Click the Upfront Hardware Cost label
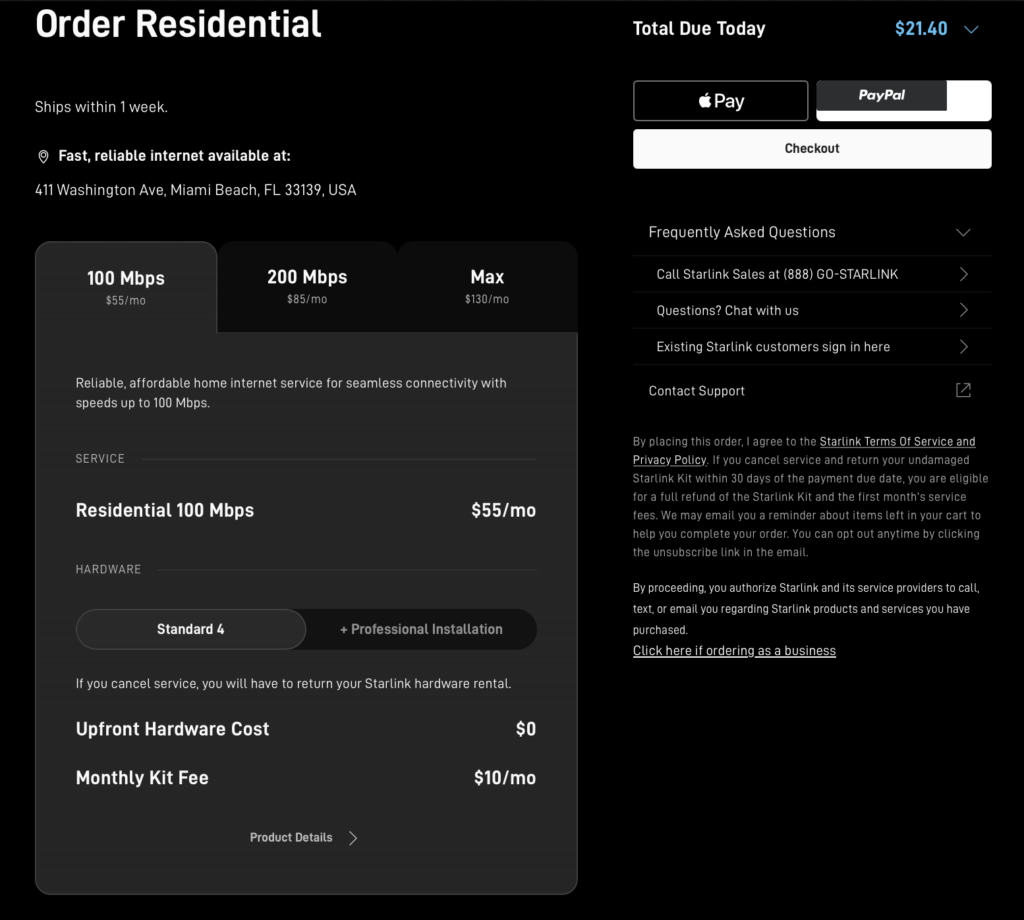The width and height of the screenshot is (1024, 920). click(x=172, y=729)
